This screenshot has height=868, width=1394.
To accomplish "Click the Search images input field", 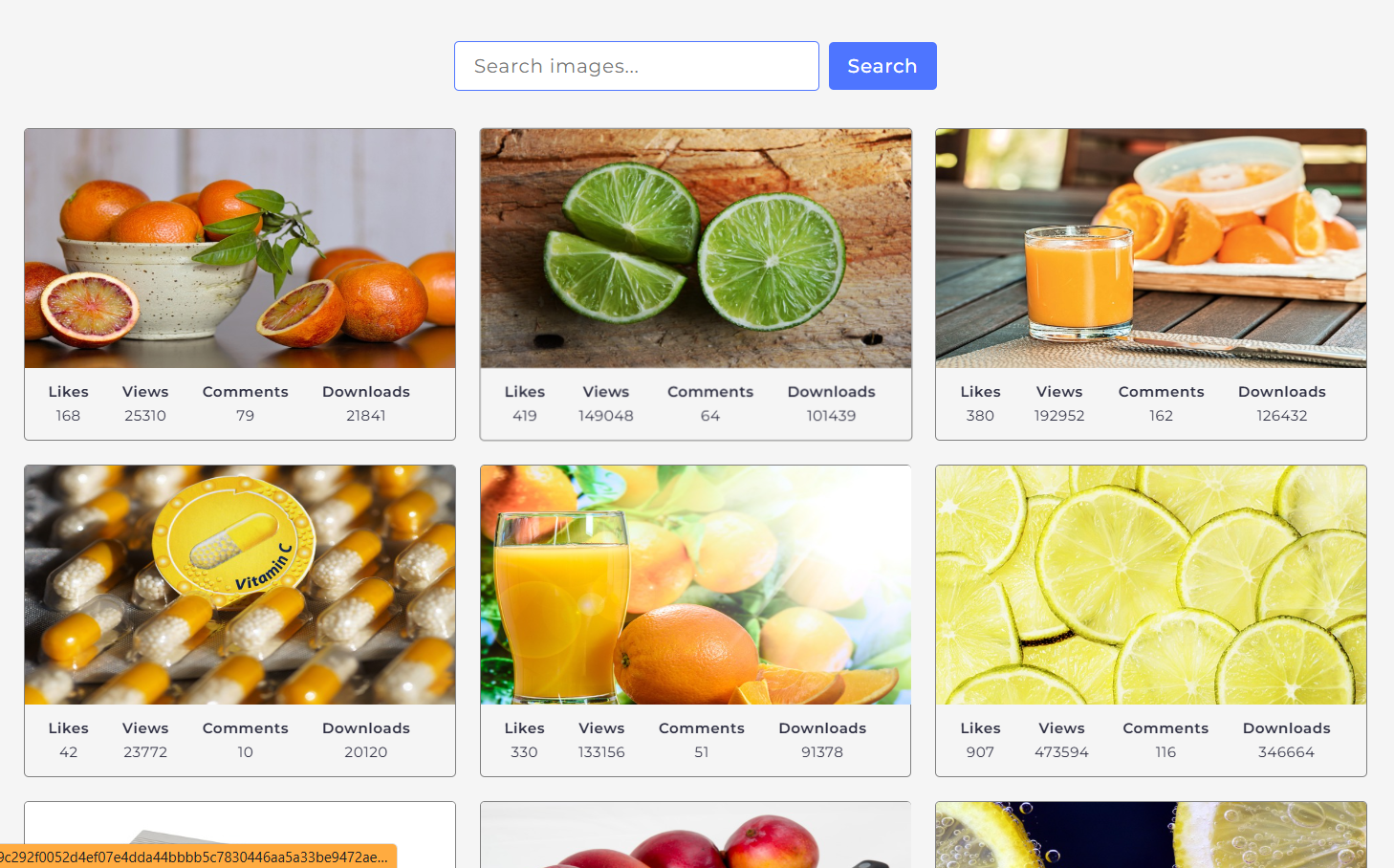I will (637, 66).
